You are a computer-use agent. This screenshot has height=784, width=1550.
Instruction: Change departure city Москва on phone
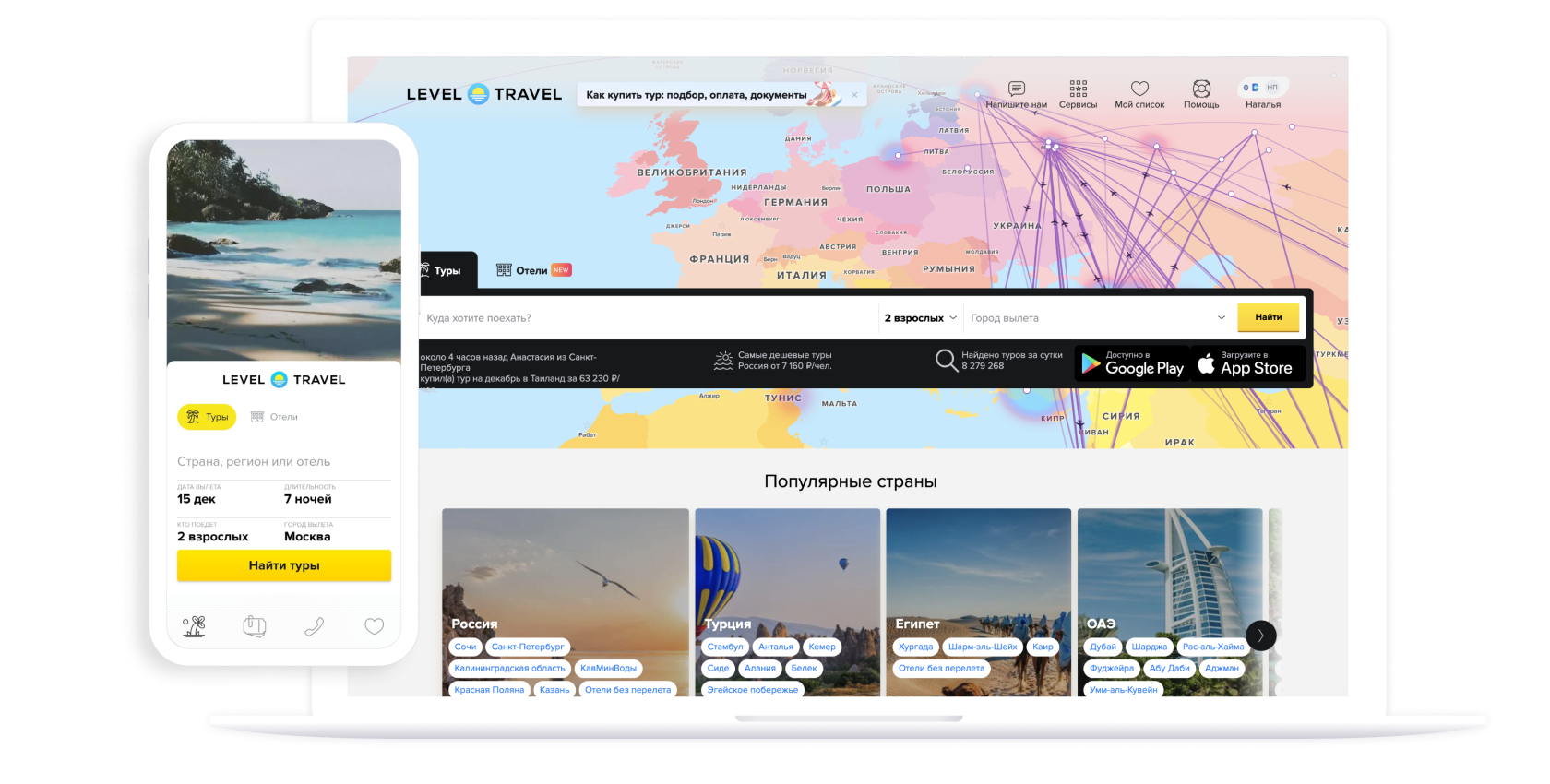pyautogui.click(x=308, y=532)
